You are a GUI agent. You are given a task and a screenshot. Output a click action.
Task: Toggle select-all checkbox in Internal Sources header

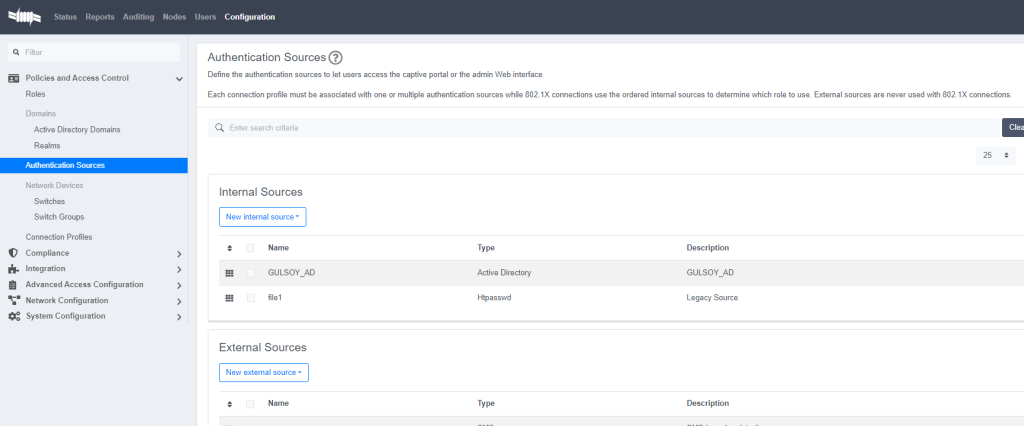point(250,248)
